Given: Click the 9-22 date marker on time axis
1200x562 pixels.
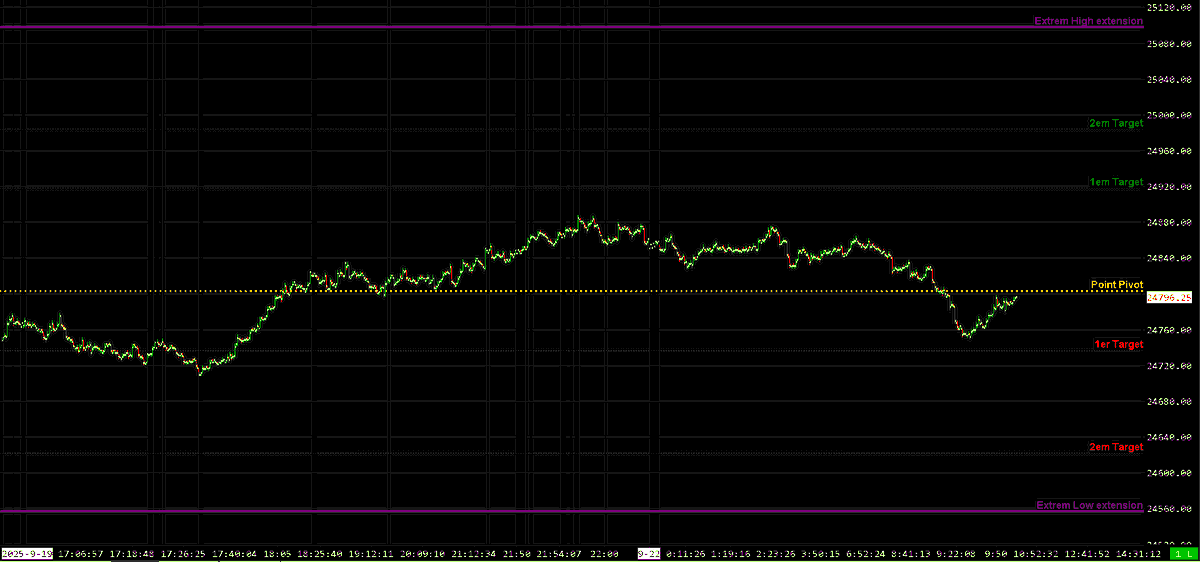Looking at the screenshot, I should point(648,553).
